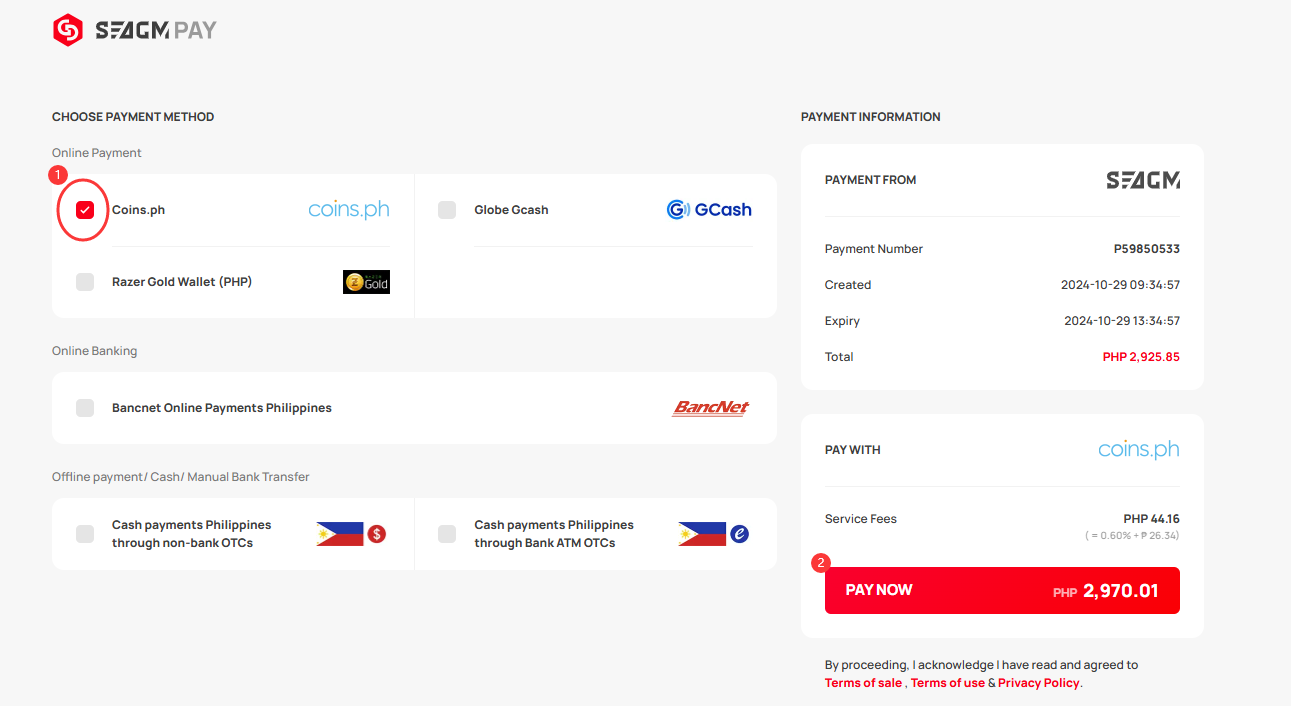Click the Razer Gold logo icon
Screen dimensions: 1291x706
coord(366,282)
